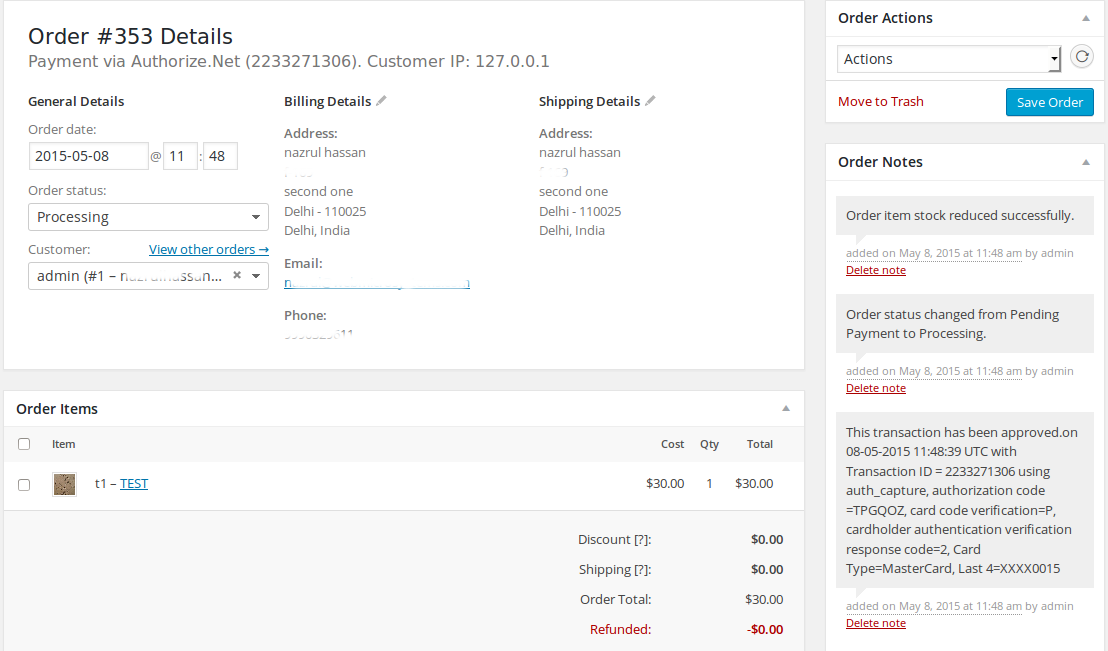Tick the select-all items checkbox in header
Image resolution: width=1108 pixels, height=651 pixels.
click(x=24, y=444)
